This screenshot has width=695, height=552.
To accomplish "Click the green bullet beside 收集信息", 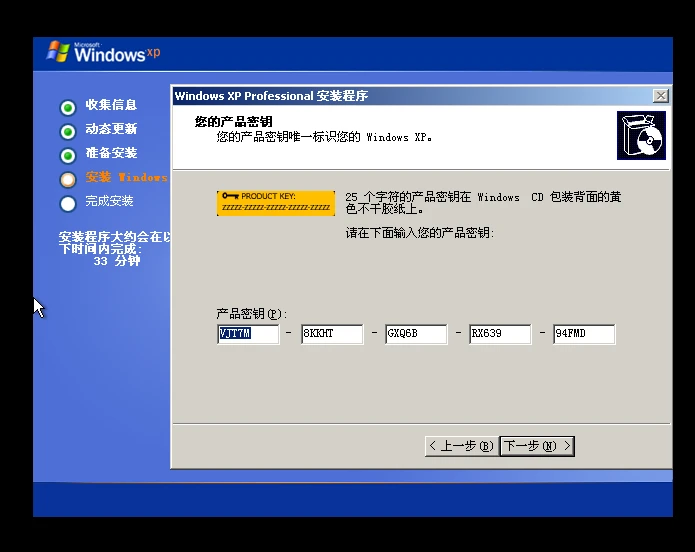I will pos(68,108).
